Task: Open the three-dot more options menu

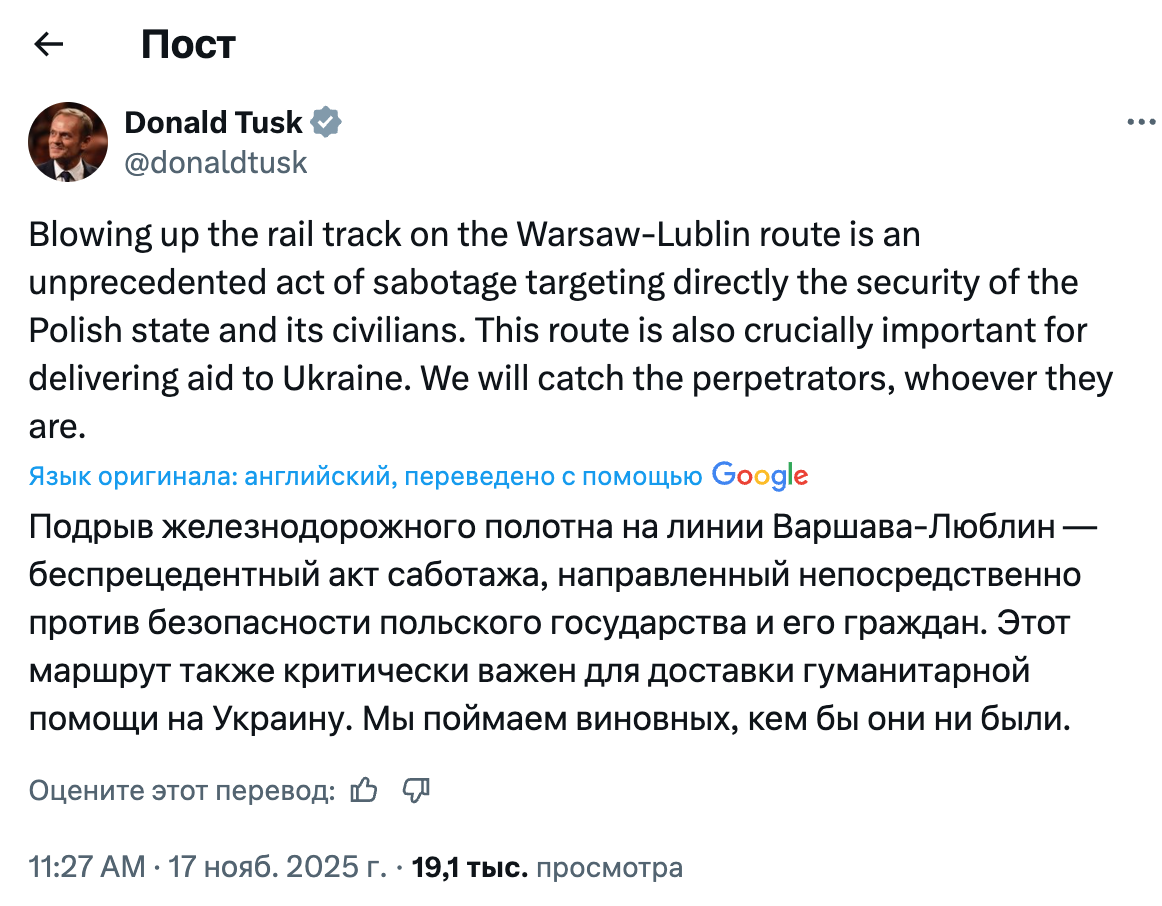Action: pos(1140,122)
